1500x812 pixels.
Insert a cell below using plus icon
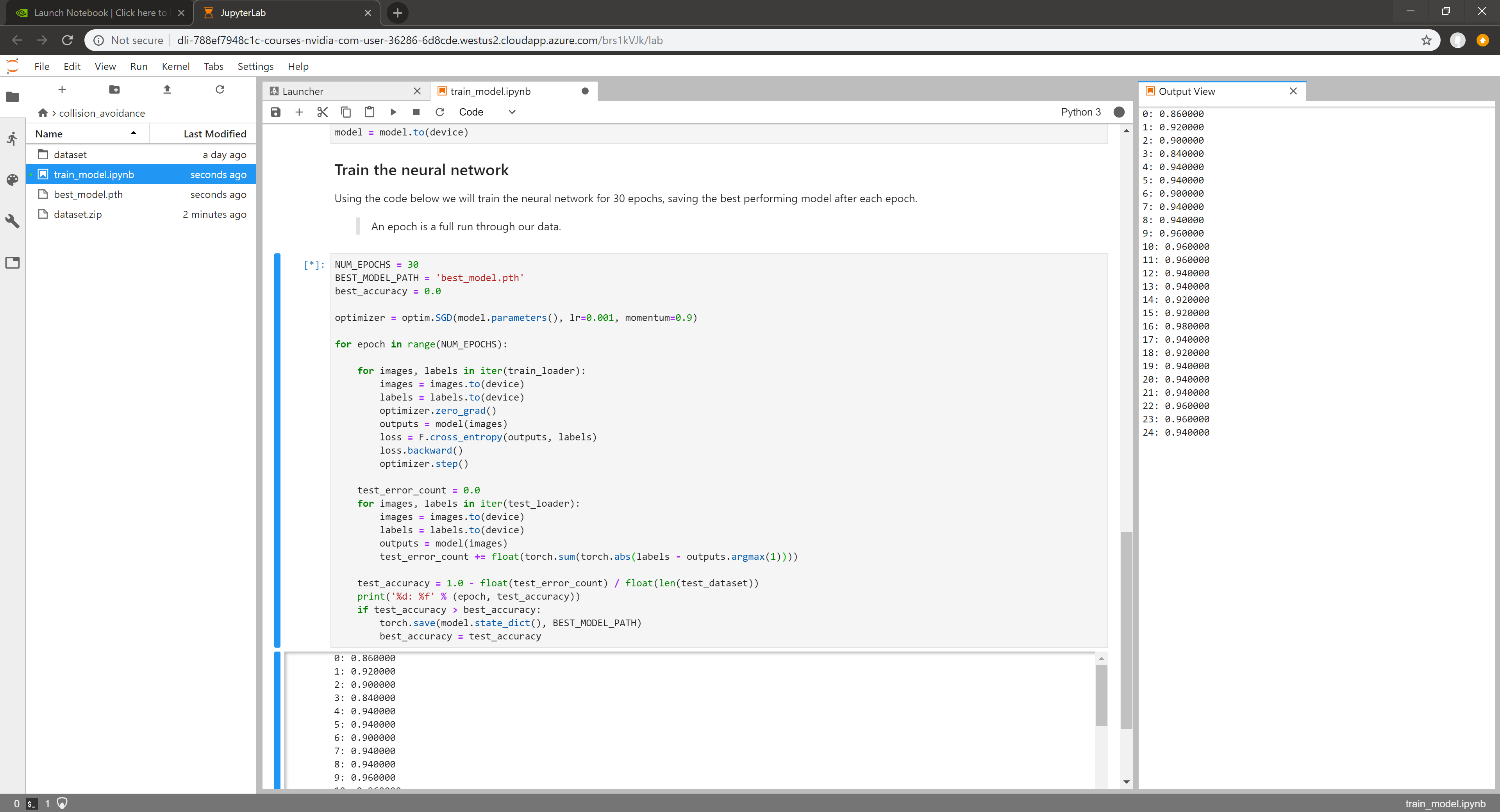tap(299, 112)
